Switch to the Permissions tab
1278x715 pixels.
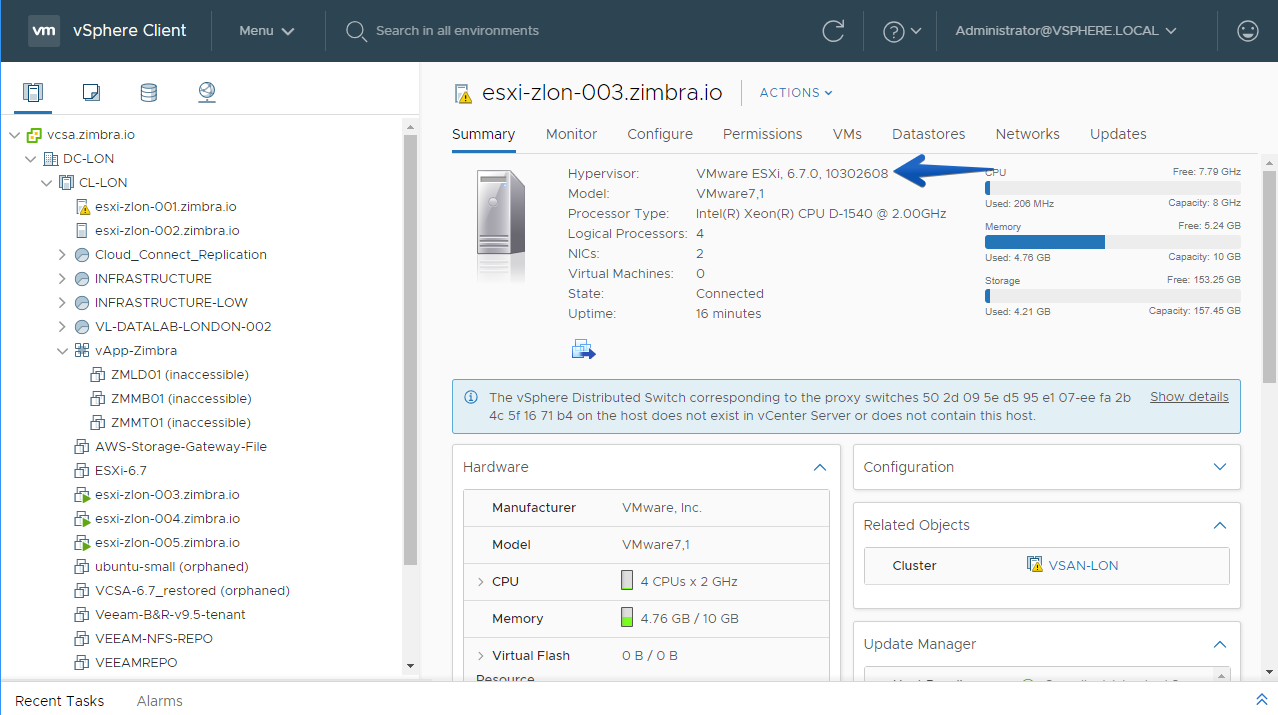point(763,134)
